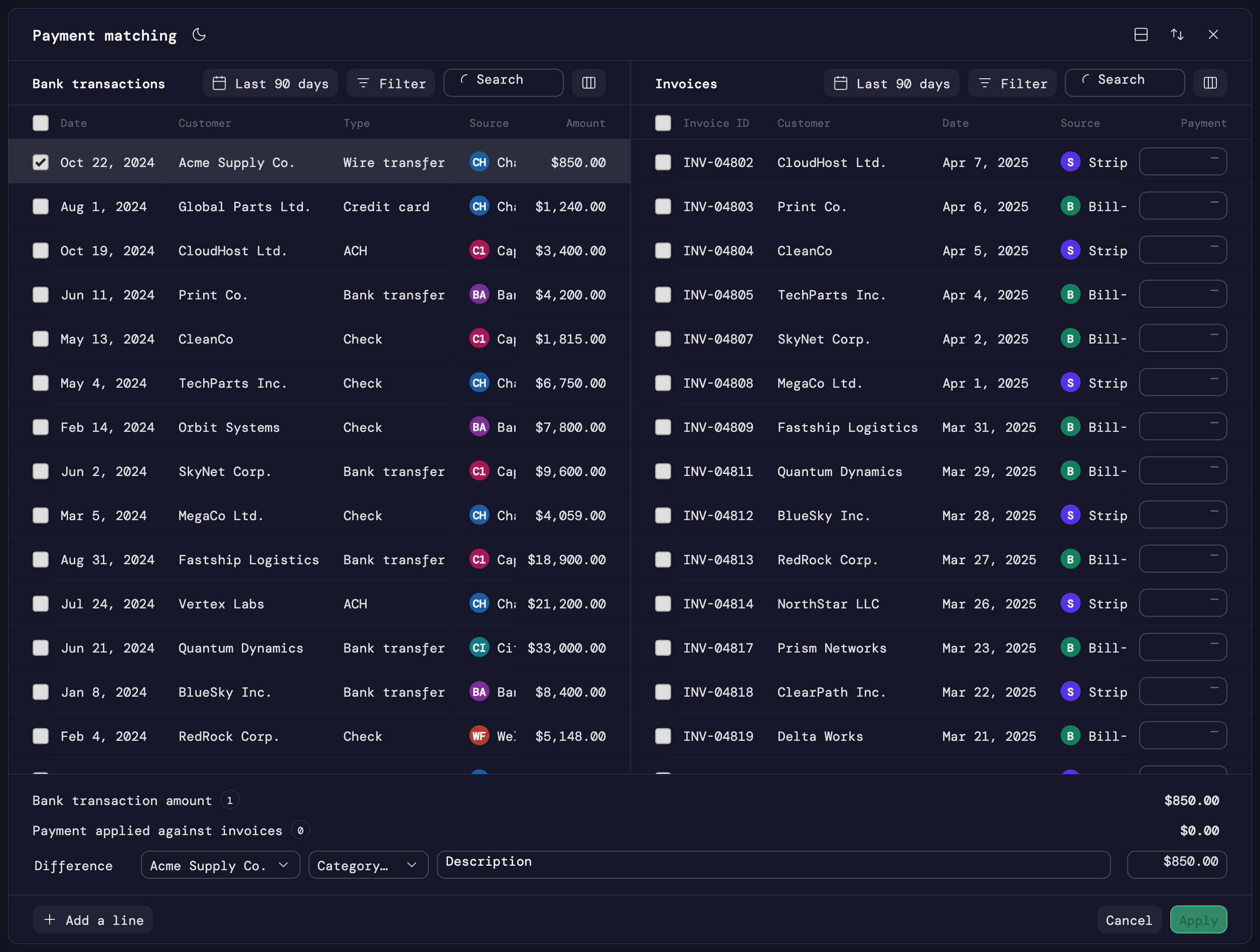Click Chase icon on MegaCo Ltd. transaction
The height and width of the screenshot is (952, 1260).
point(479,515)
